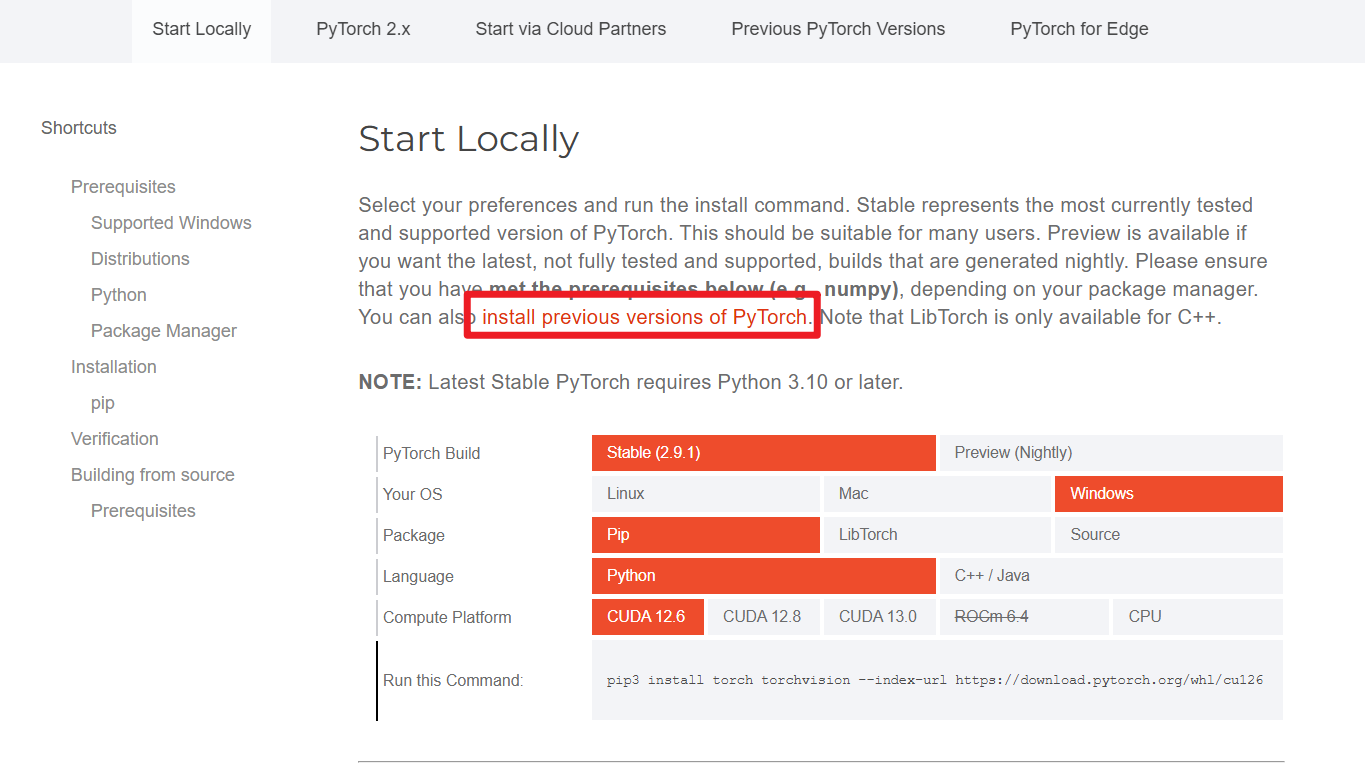Jump to Verification section
The width and height of the screenshot is (1365, 765).
115,439
